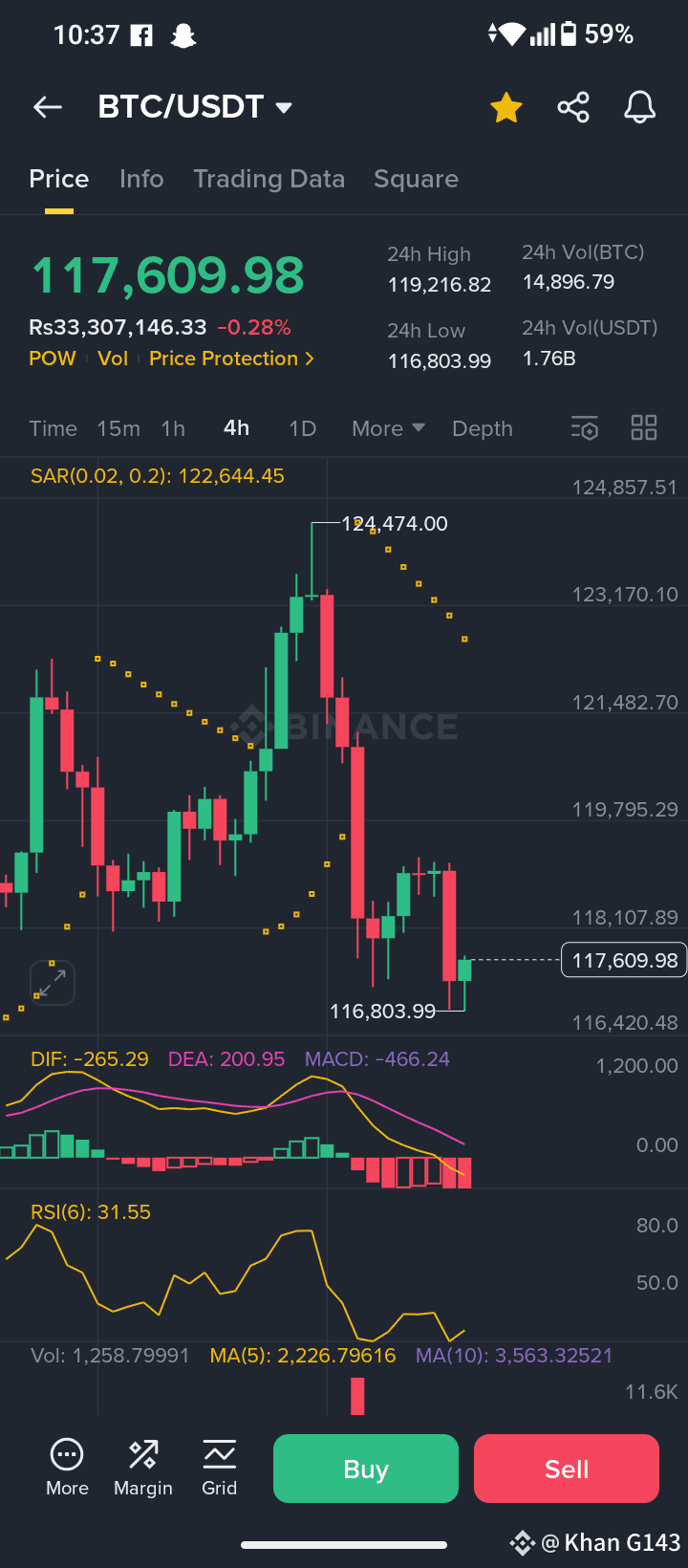Open the Square tab

(416, 179)
